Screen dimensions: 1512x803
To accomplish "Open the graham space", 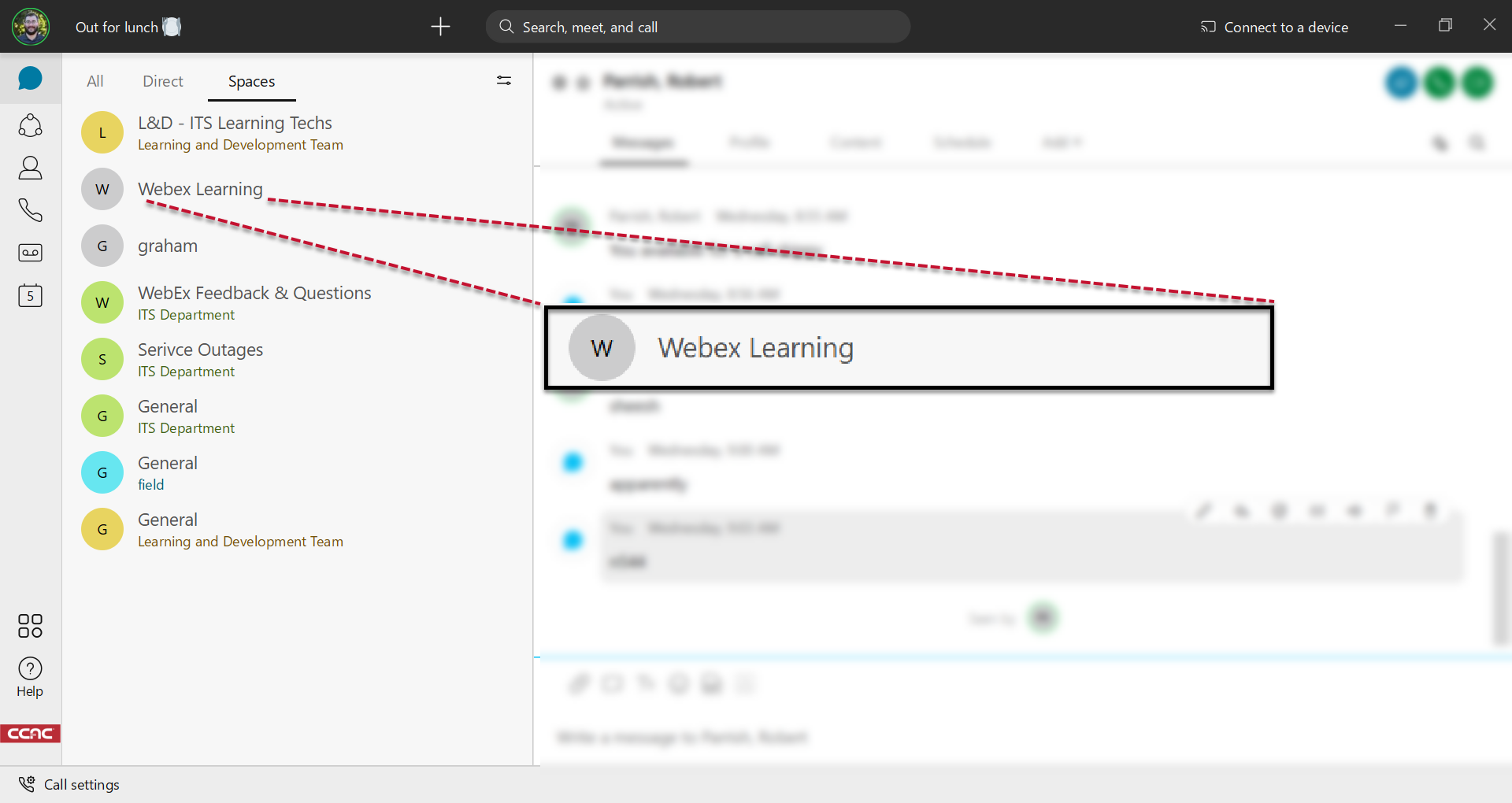I will click(x=298, y=246).
